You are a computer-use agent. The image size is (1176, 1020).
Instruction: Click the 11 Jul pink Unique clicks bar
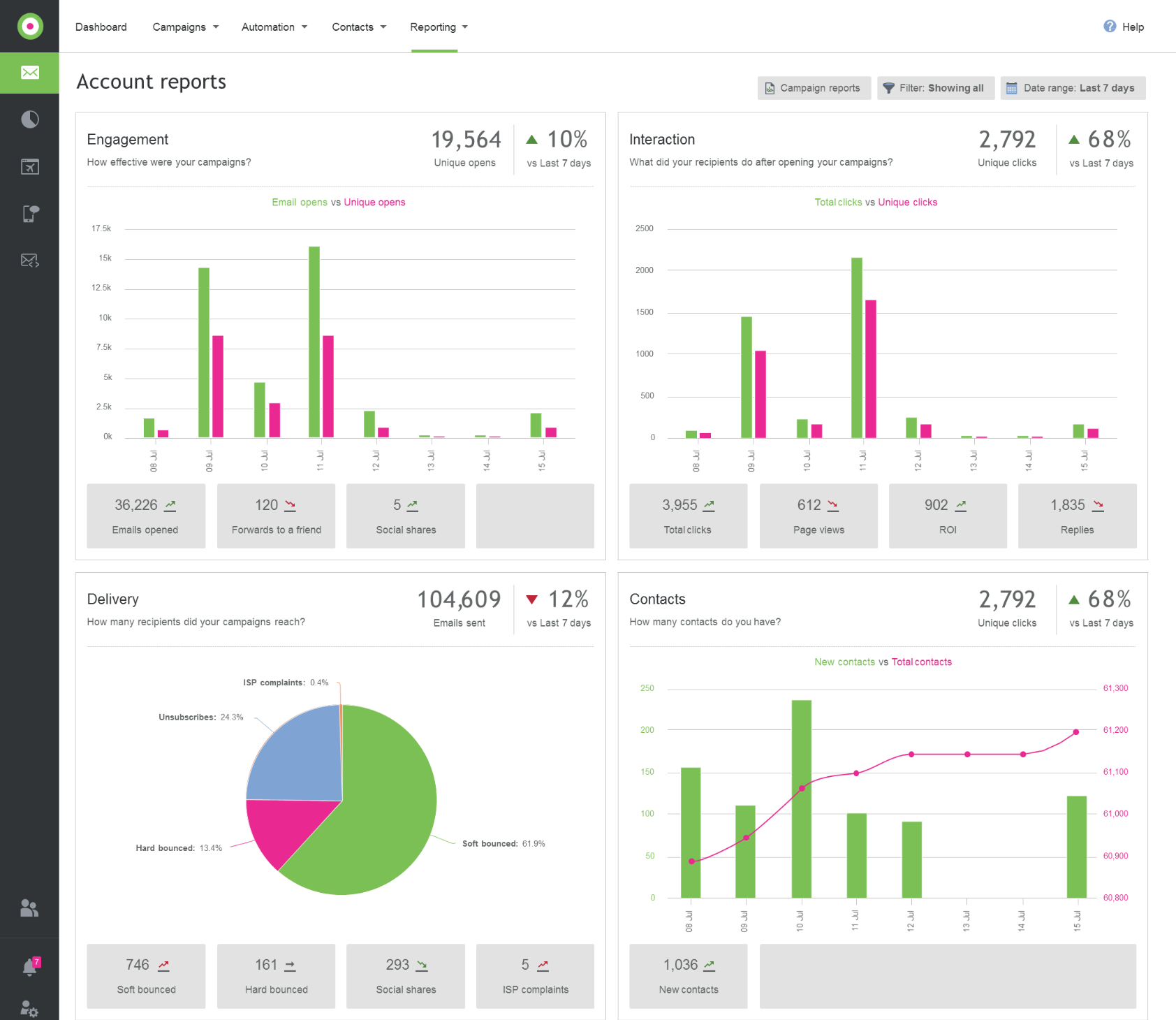(x=871, y=369)
